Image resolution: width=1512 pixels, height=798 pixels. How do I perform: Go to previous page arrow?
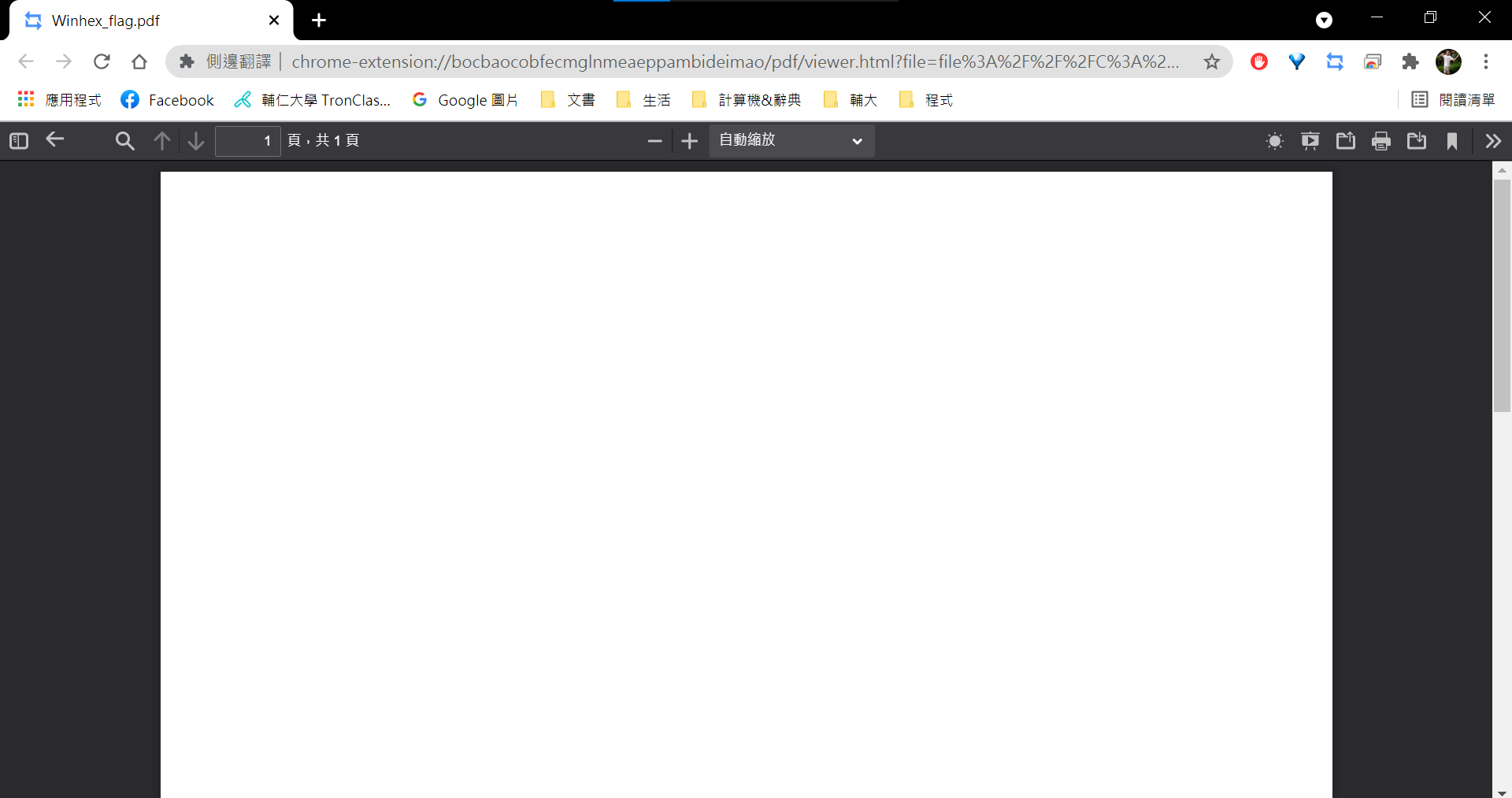click(x=162, y=141)
